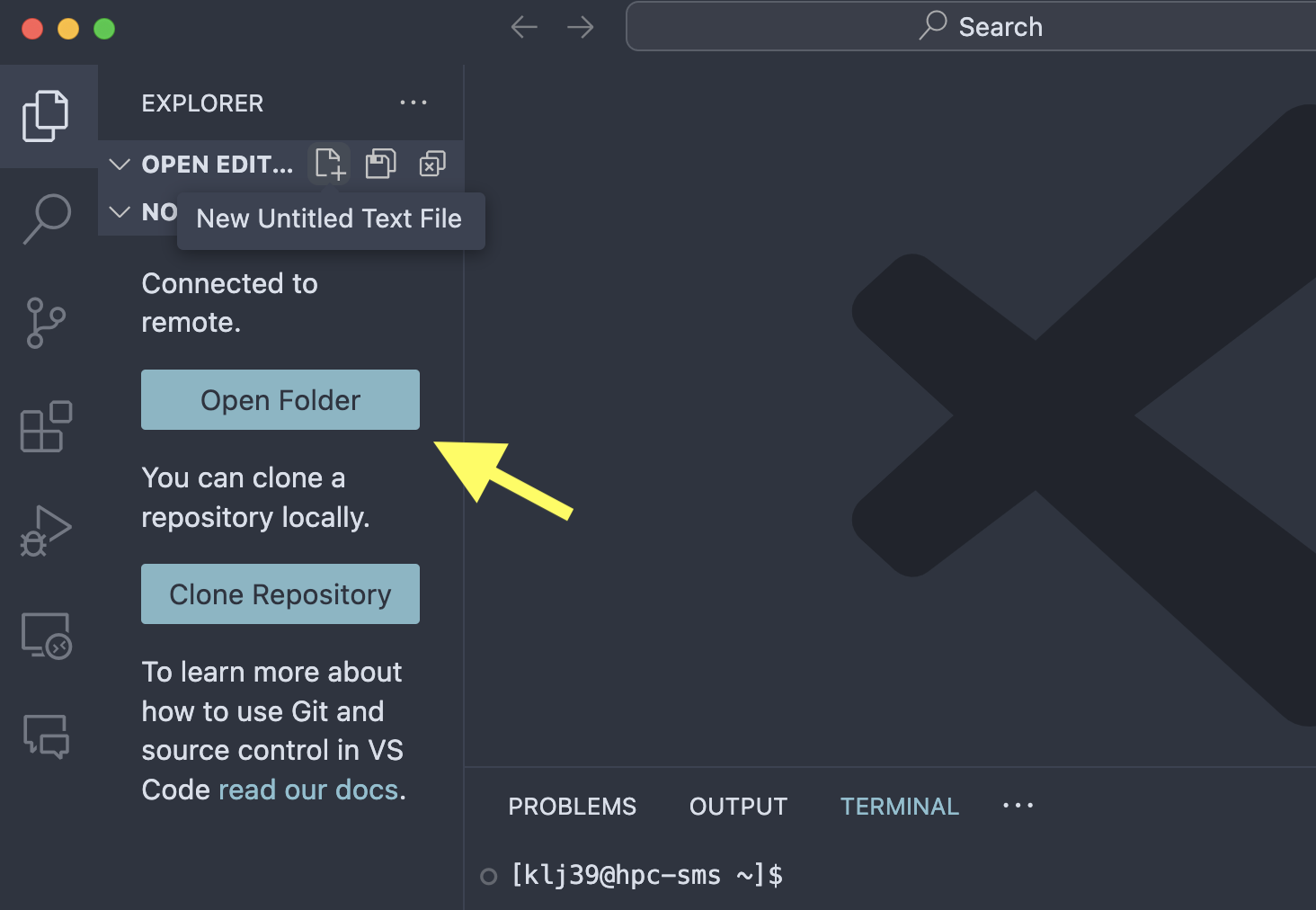Image resolution: width=1316 pixels, height=910 pixels.
Task: Open the Chat panel from the activity bar
Action: tap(46, 737)
